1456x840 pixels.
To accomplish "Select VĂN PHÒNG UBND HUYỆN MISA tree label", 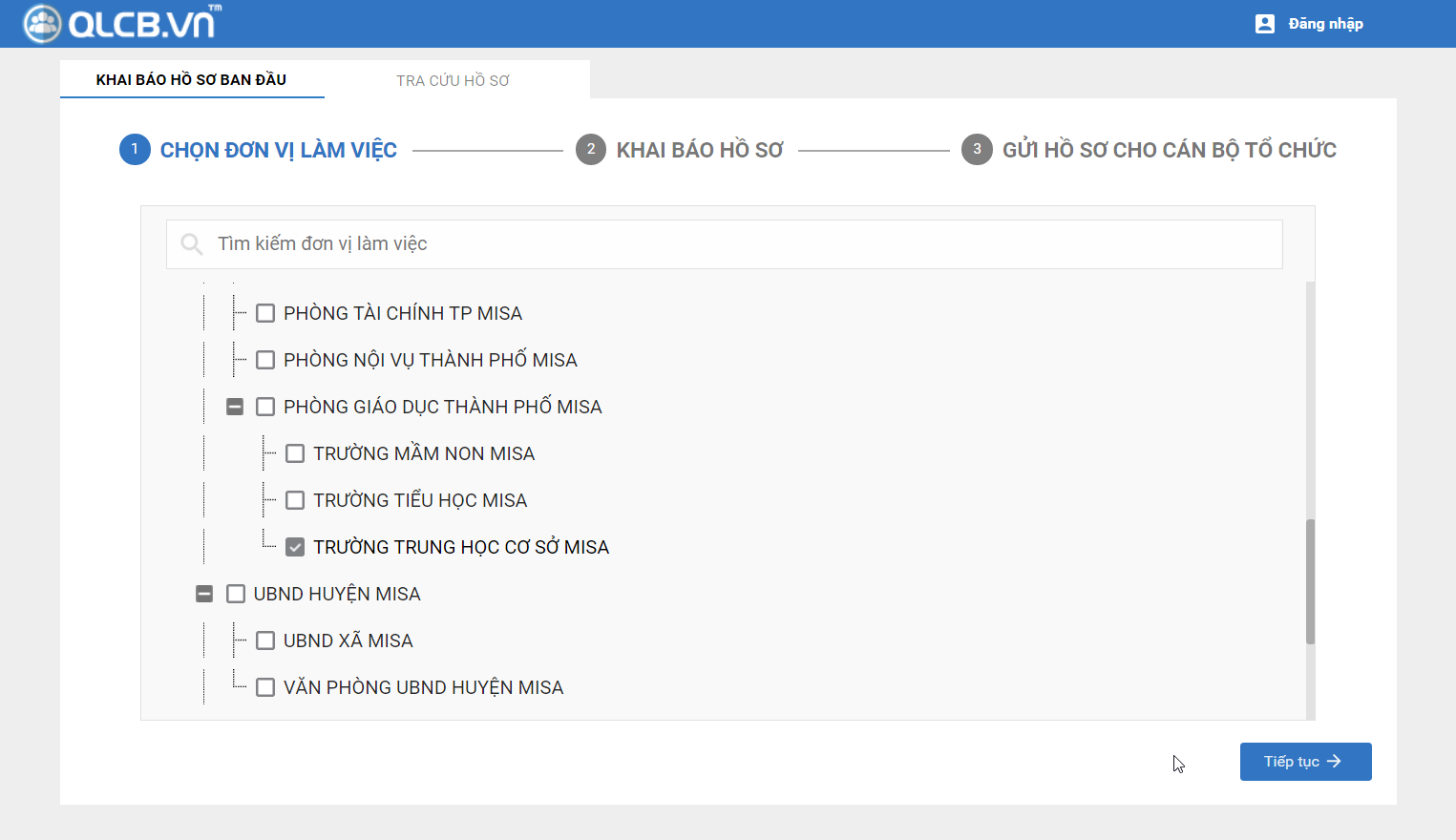I will (x=423, y=687).
